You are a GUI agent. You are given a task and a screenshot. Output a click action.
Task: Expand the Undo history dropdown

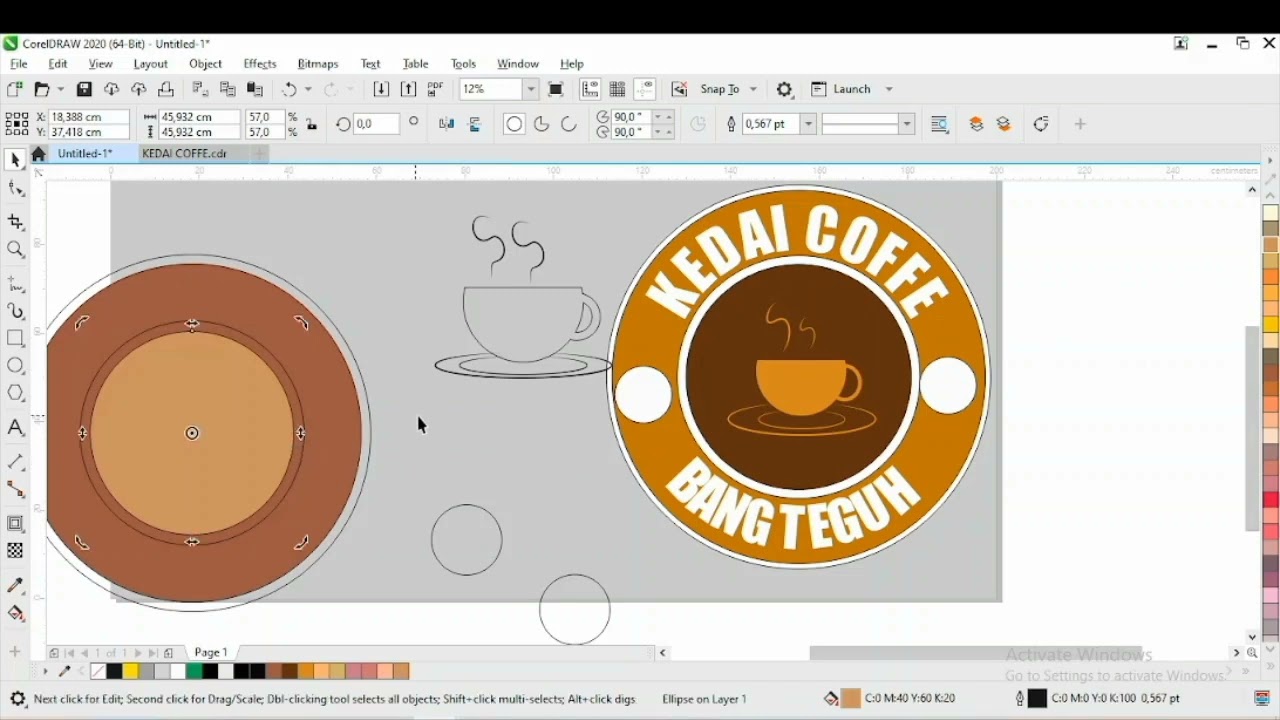(307, 90)
